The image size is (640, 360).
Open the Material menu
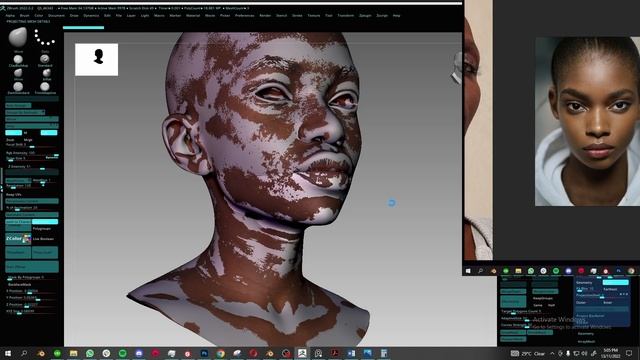(193, 16)
